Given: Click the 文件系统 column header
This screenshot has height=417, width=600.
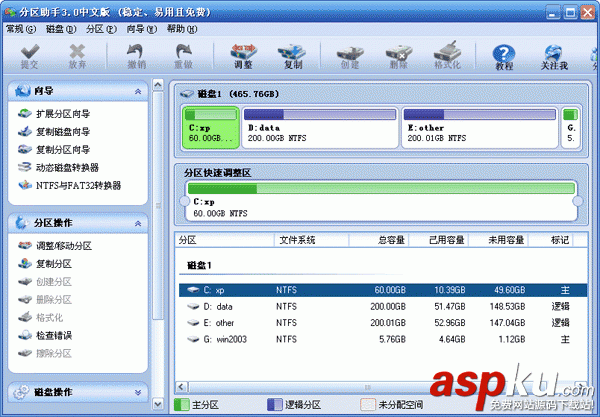Looking at the screenshot, I should [x=311, y=240].
